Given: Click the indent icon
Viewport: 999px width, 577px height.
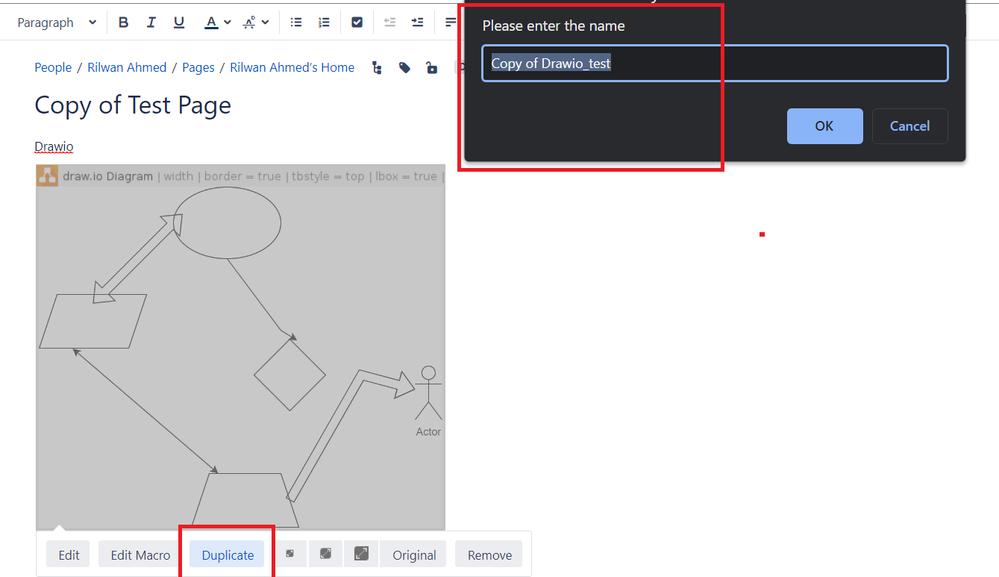Looking at the screenshot, I should pyautogui.click(x=417, y=22).
